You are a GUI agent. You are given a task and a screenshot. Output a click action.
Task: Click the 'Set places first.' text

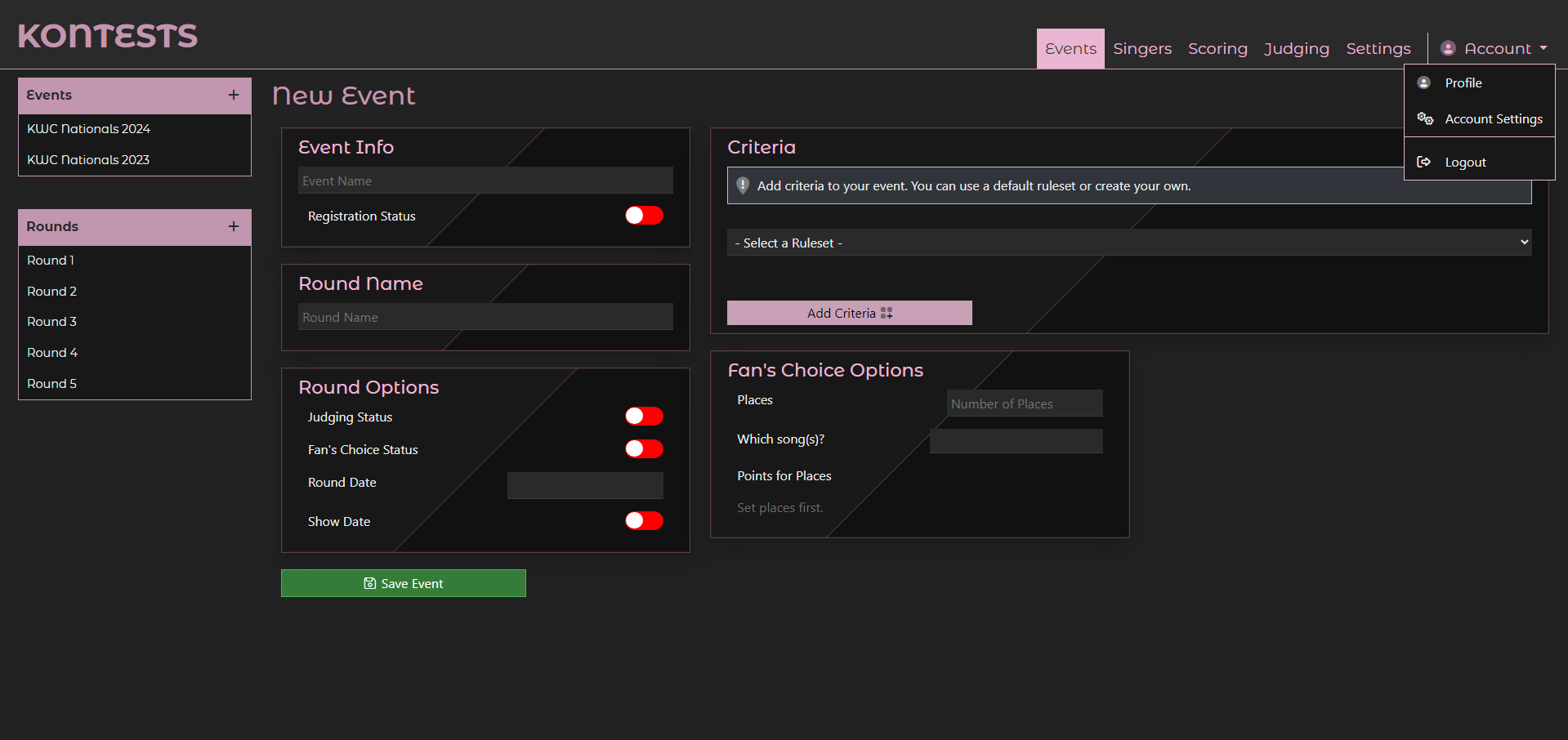tap(780, 508)
